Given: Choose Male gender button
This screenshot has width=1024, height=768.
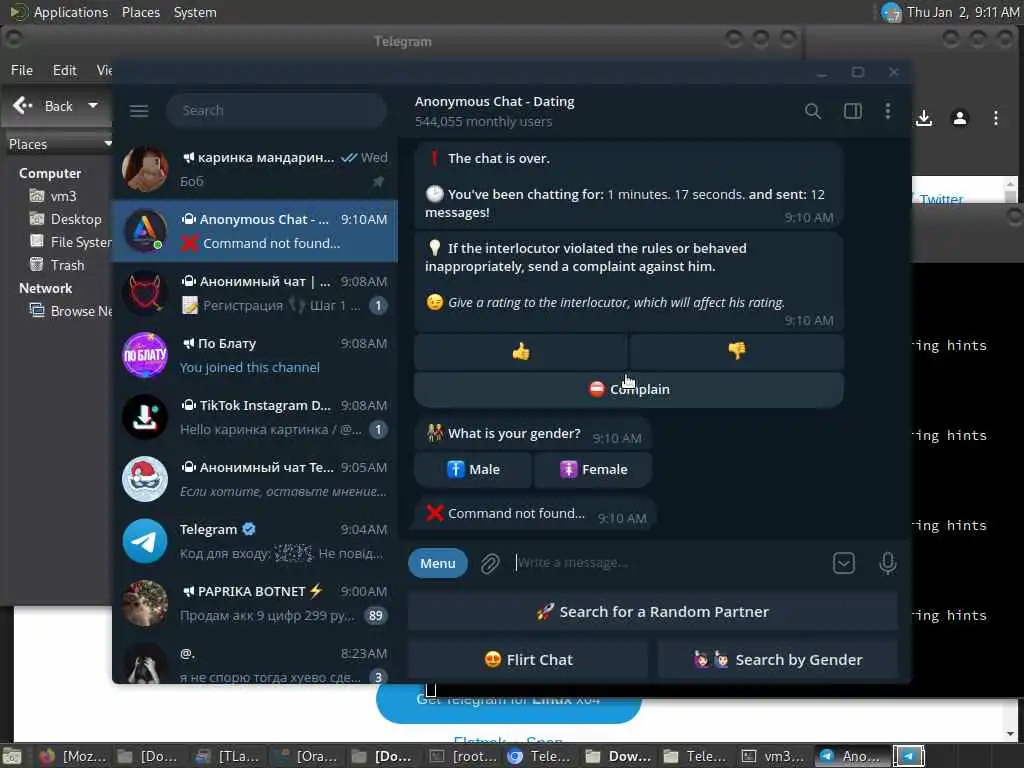Looking at the screenshot, I should click(473, 470).
